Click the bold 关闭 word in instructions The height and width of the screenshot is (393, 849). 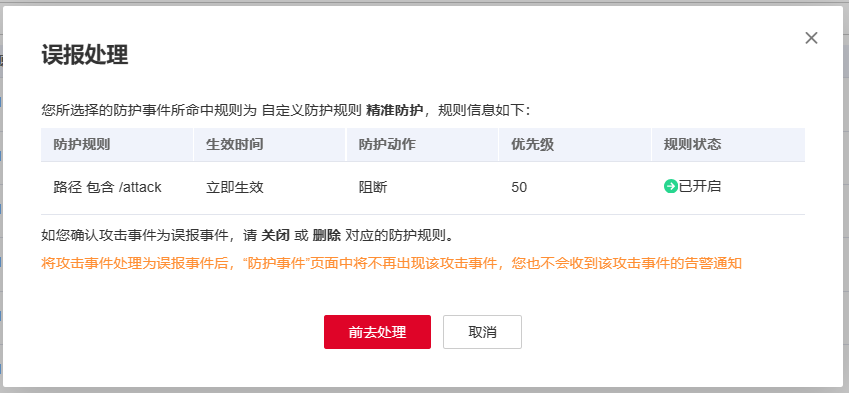(276, 235)
